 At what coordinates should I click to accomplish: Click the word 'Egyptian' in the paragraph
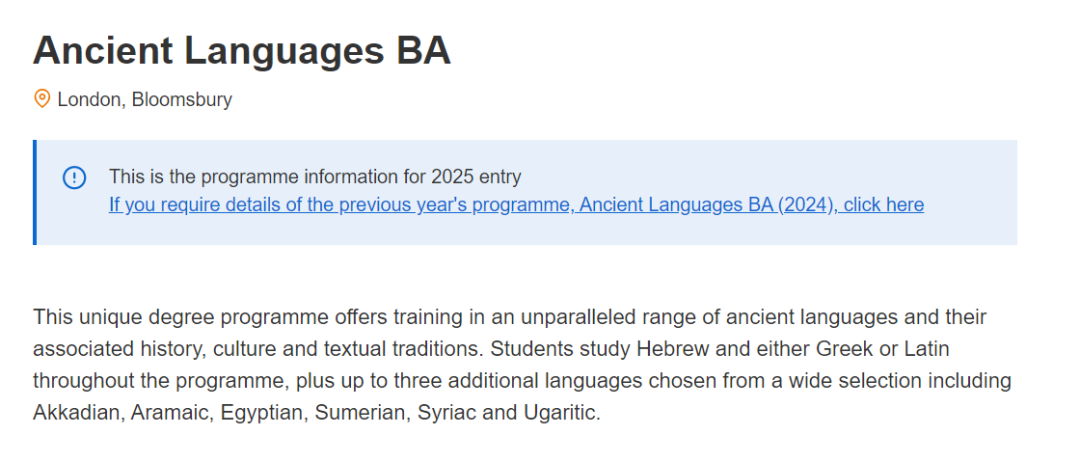click(262, 413)
